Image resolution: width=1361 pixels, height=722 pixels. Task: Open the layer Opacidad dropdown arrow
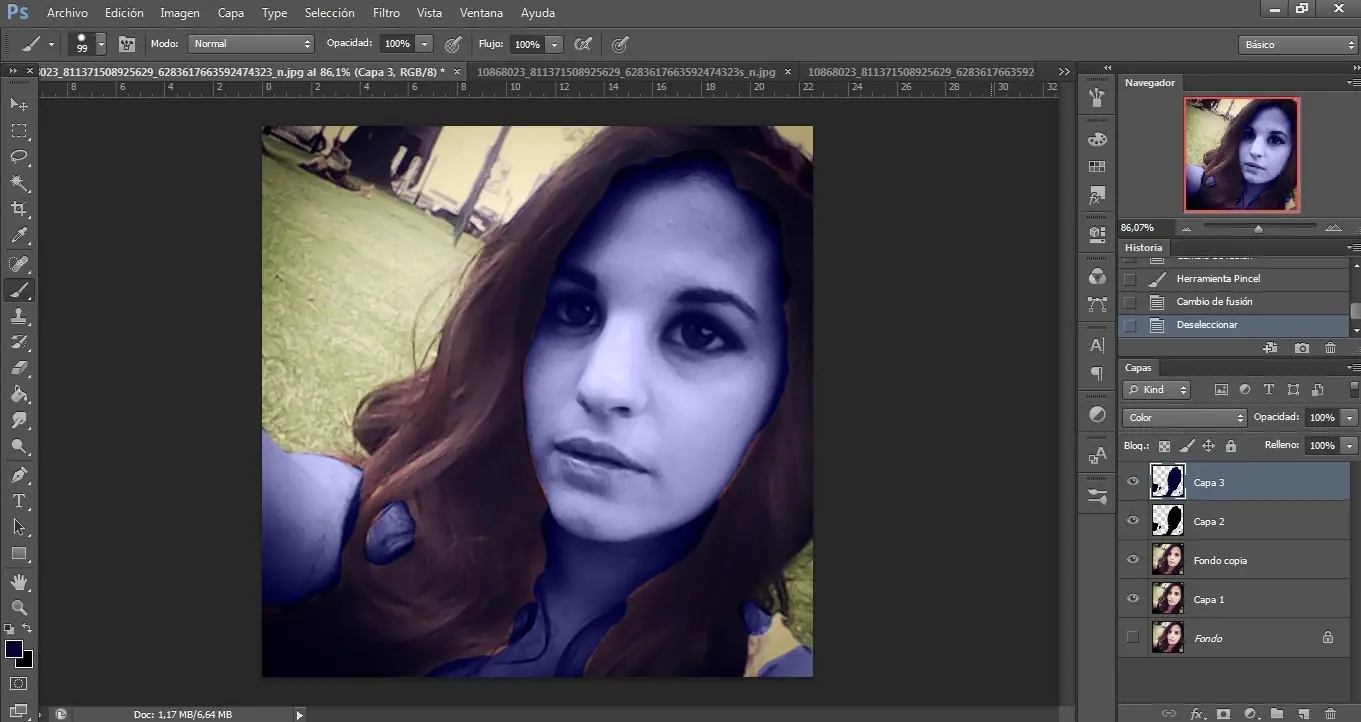coord(1350,418)
